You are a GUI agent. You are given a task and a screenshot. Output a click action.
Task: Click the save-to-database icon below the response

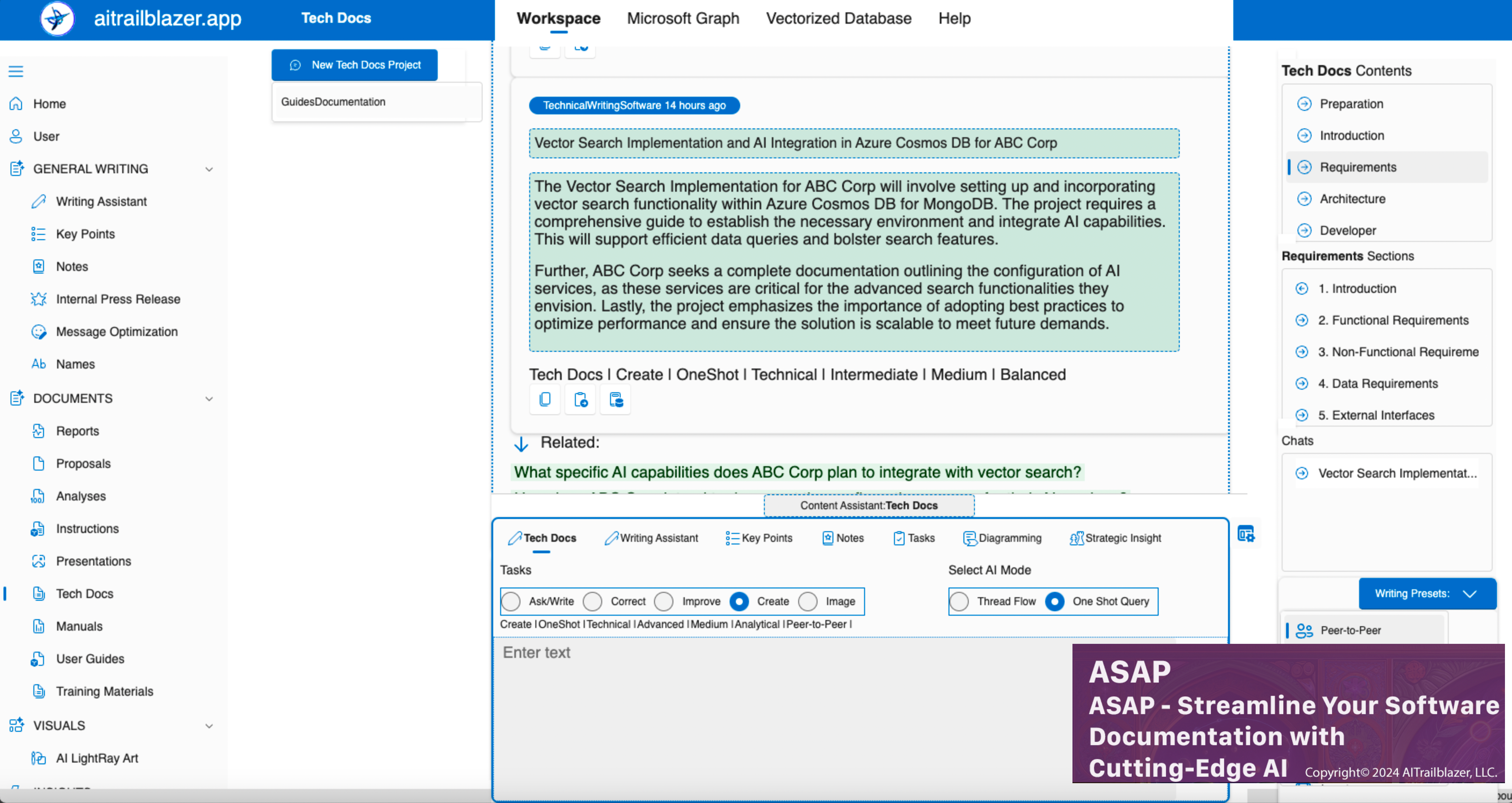616,400
